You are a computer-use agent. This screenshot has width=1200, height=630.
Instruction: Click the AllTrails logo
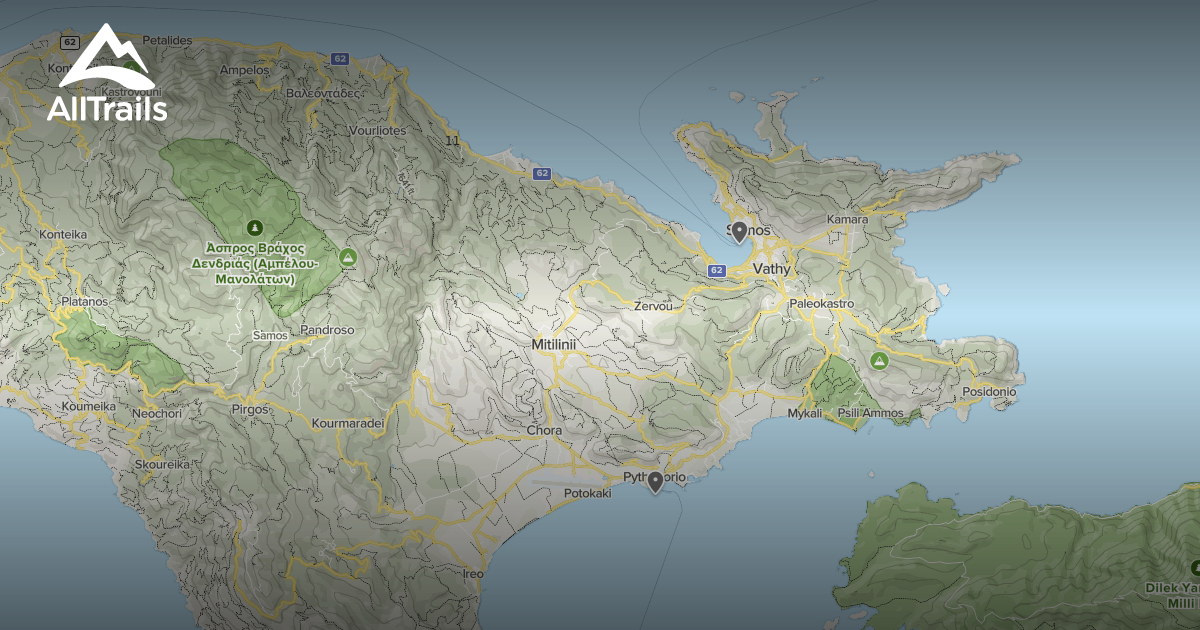click(107, 75)
